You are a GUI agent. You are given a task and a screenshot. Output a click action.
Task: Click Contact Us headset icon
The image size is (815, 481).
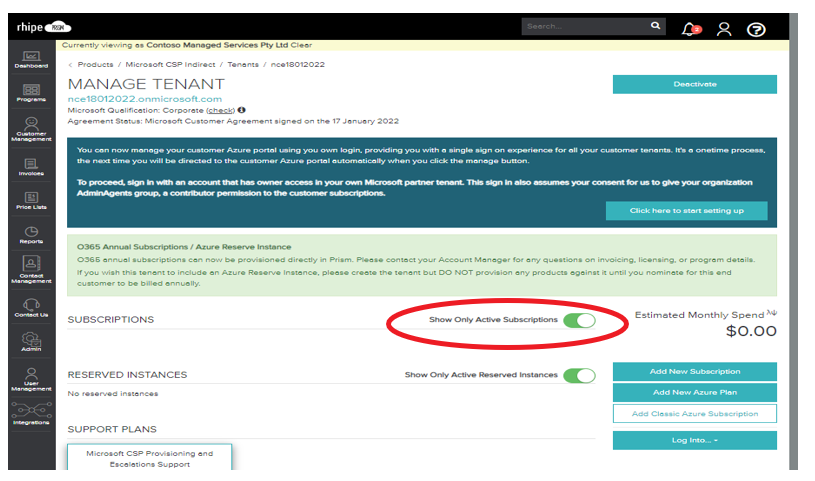(31, 307)
